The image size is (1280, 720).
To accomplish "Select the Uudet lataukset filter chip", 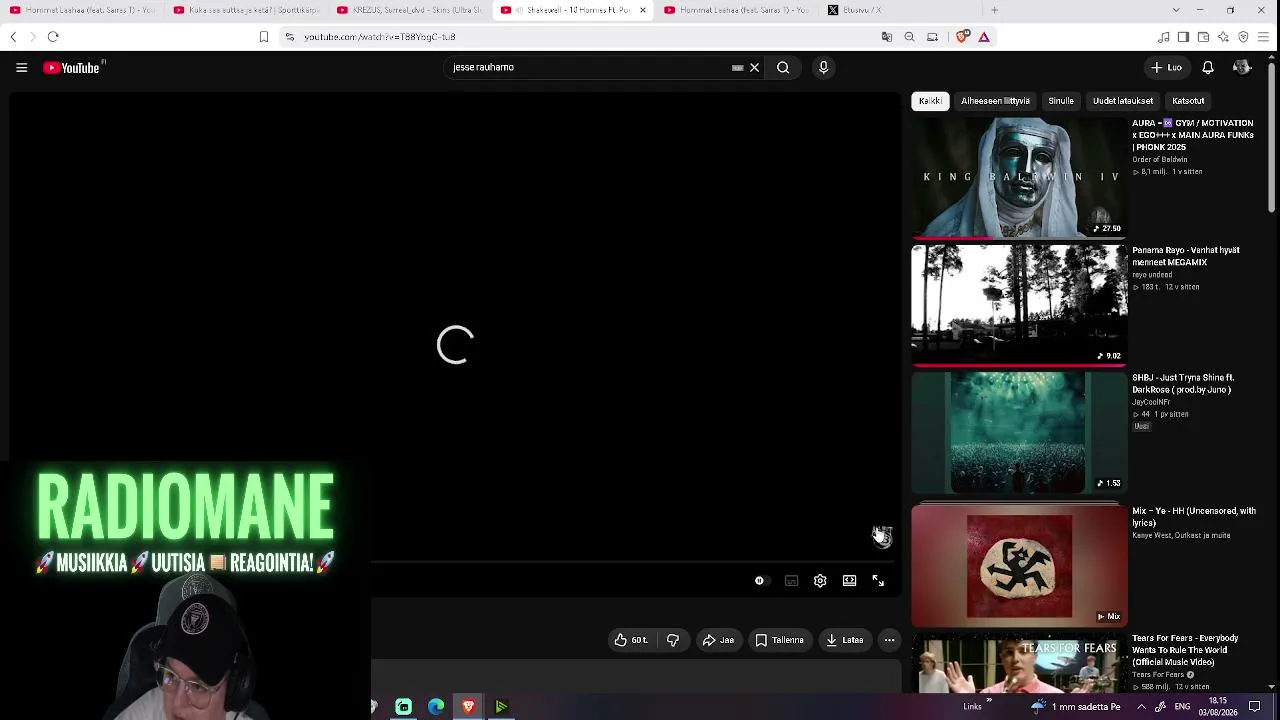I will (1123, 101).
